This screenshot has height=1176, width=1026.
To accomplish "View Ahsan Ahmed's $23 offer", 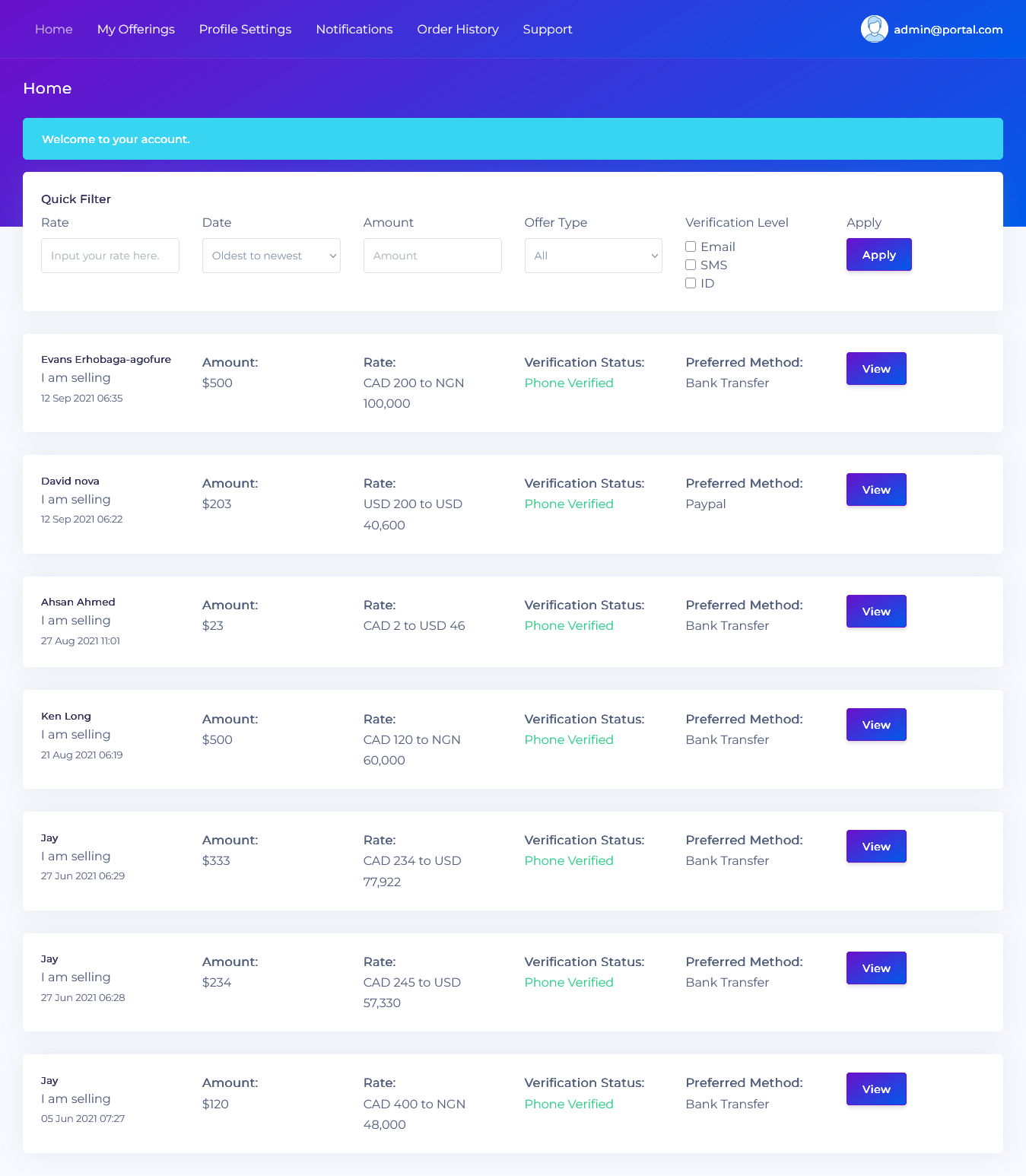I will click(x=876, y=612).
